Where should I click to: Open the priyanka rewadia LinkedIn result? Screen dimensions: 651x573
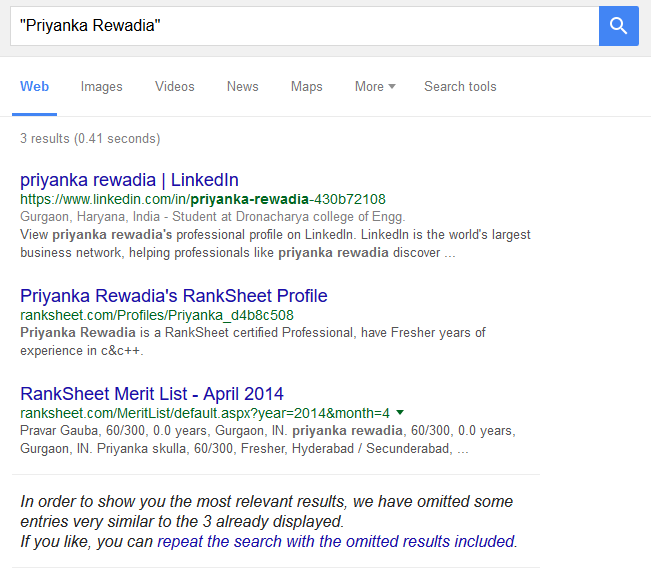(x=129, y=180)
